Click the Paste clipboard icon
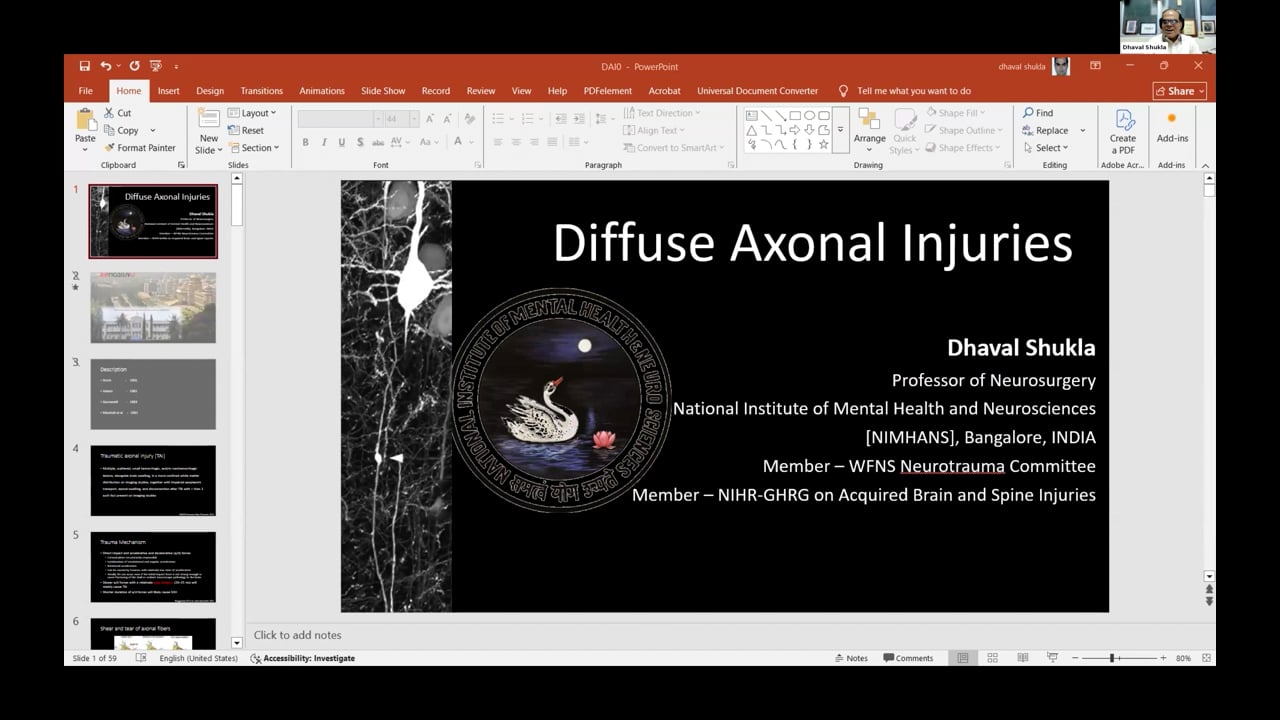Screen dimensions: 1280x720 point(86,119)
